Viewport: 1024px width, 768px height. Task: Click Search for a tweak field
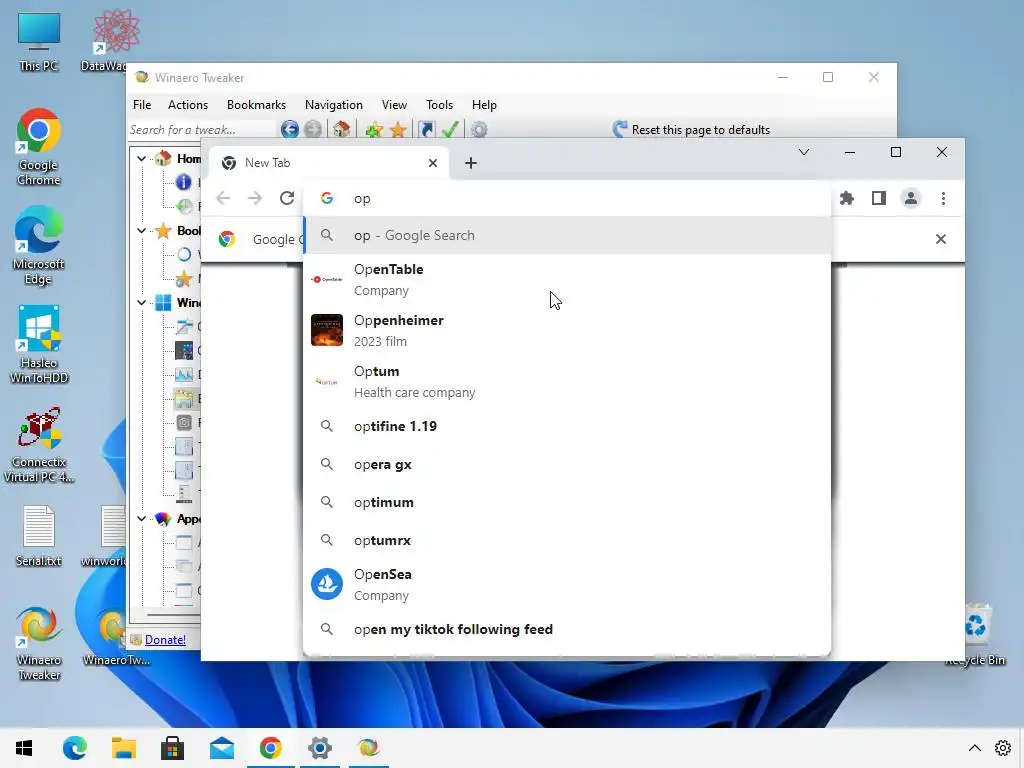click(x=201, y=130)
